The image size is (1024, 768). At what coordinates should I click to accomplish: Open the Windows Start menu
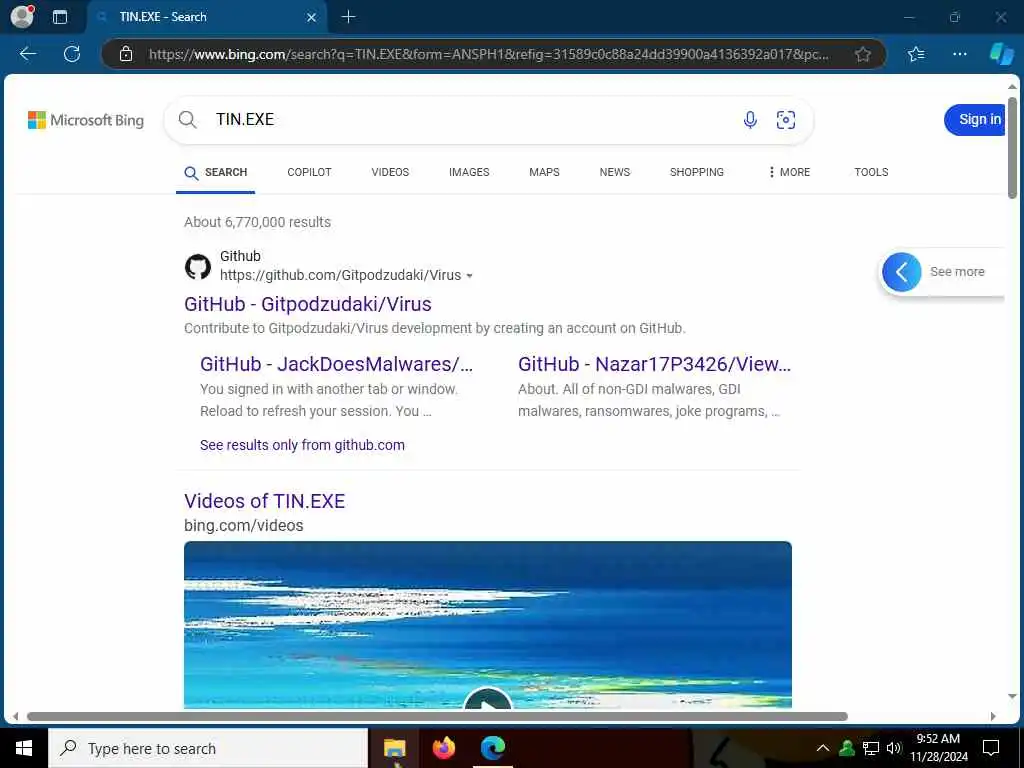24,748
